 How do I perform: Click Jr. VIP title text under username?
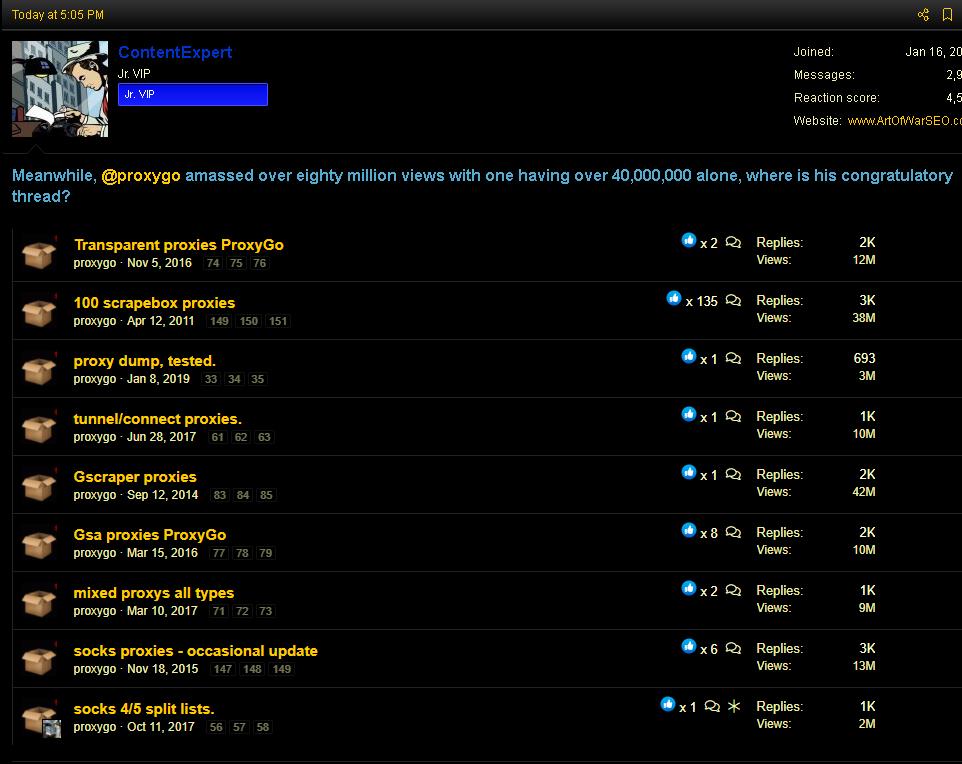click(x=134, y=74)
